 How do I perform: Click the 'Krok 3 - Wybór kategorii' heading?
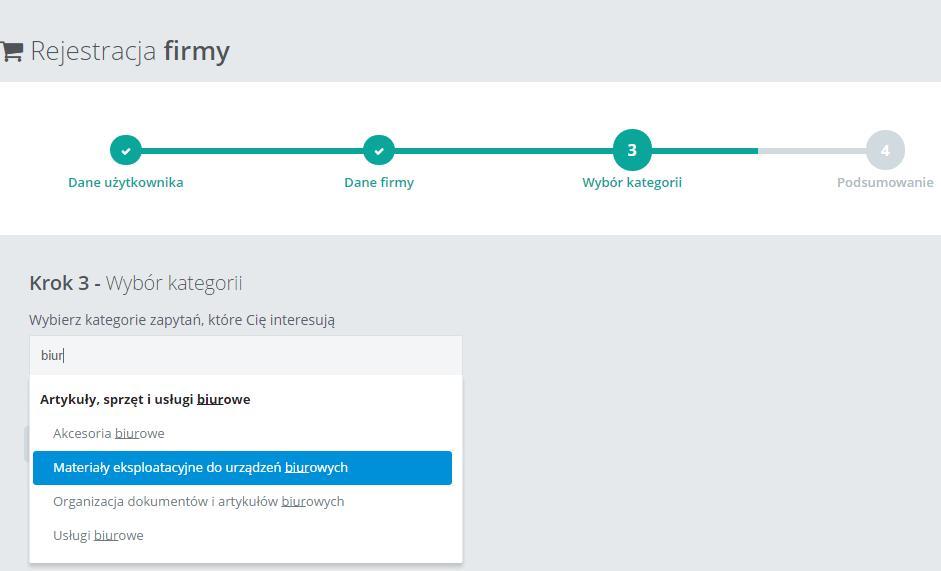pyautogui.click(x=136, y=283)
